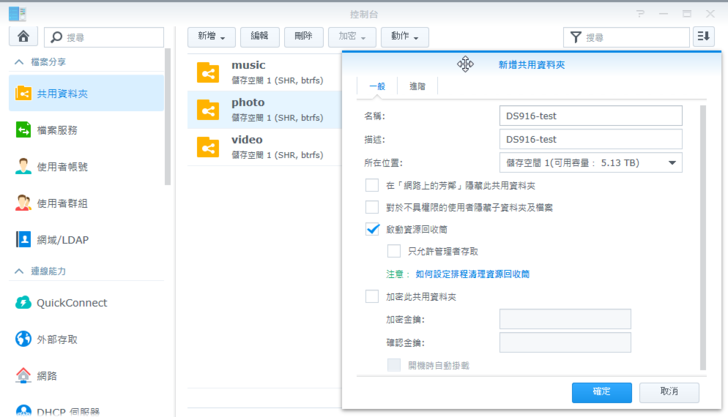This screenshot has width=728, height=417.
Task: Disable 啟動資源回收筒 checkbox
Action: pos(373,229)
